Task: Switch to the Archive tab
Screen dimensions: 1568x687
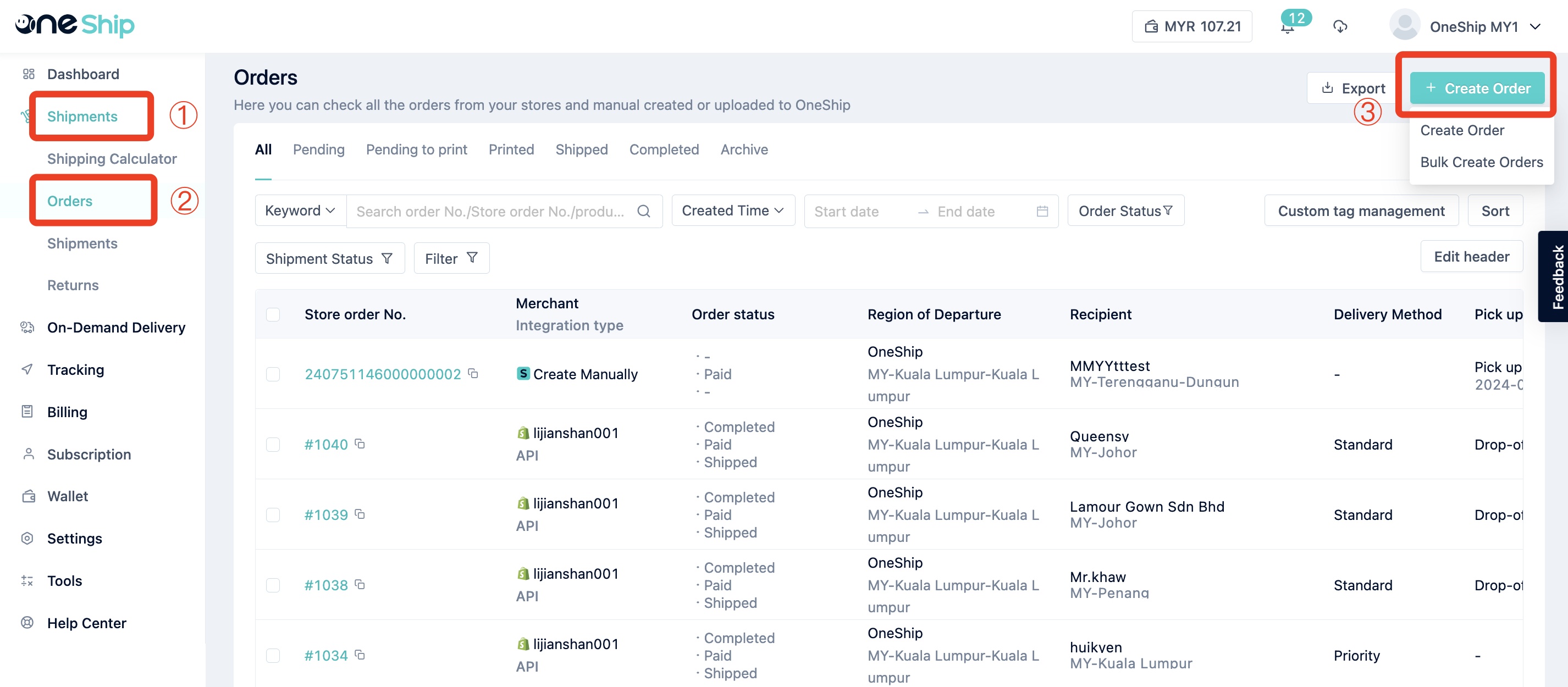Action: (744, 149)
